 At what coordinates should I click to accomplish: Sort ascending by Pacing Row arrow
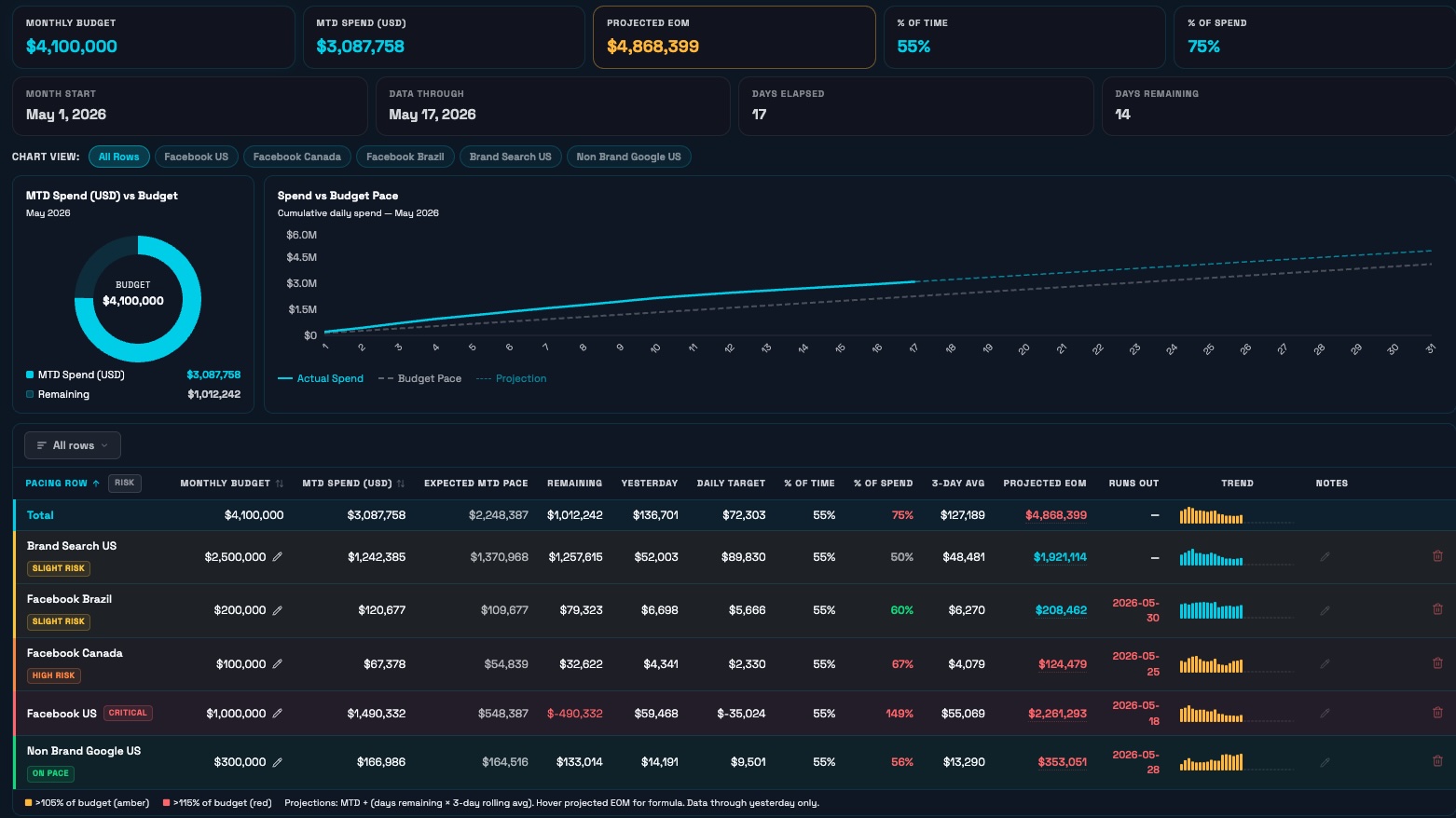point(96,484)
